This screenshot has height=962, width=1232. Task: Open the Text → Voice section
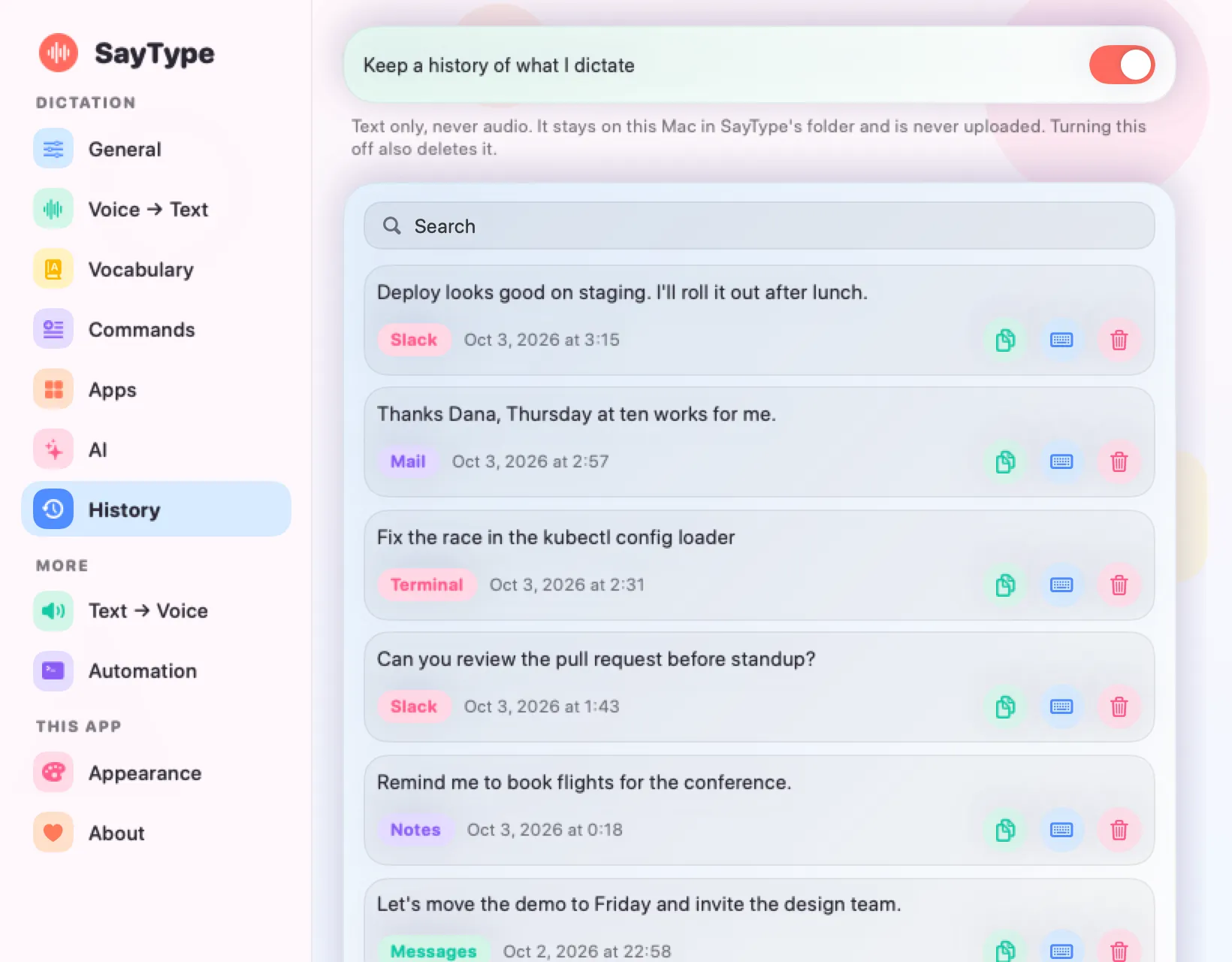pyautogui.click(x=156, y=610)
